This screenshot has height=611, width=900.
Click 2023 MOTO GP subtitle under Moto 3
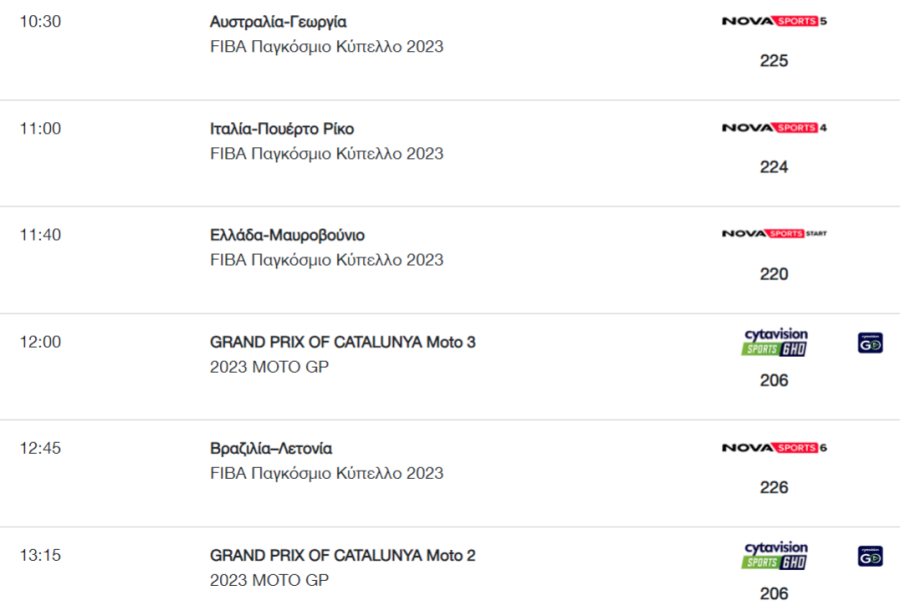point(269,367)
